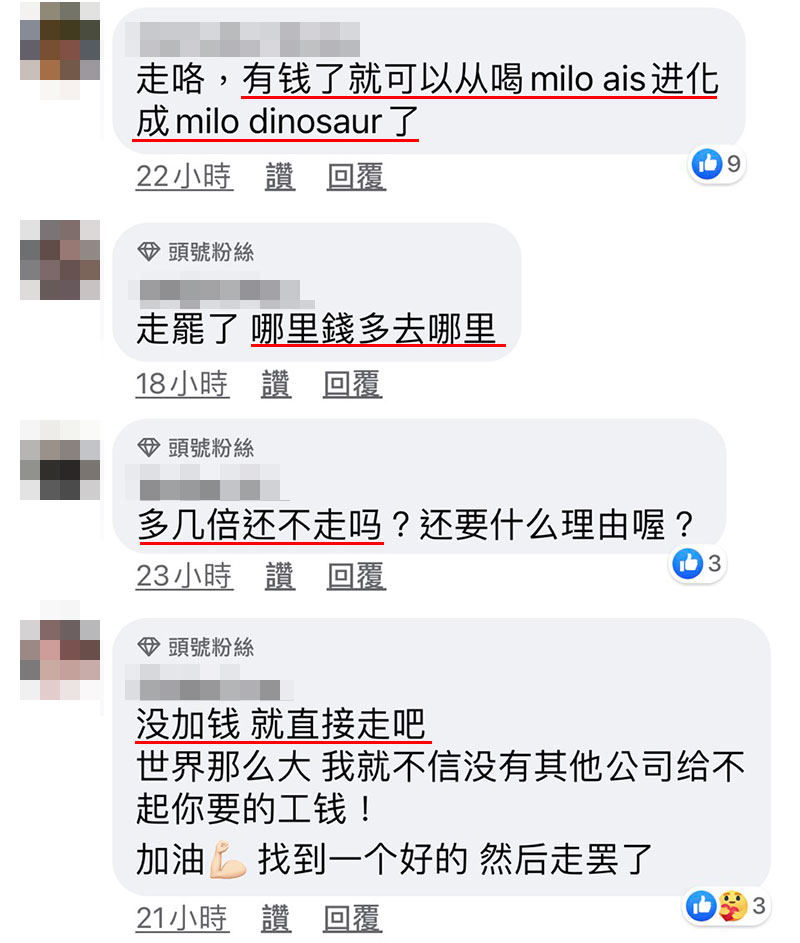Click the first commenter's profile picture
This screenshot has width=800, height=943.
coord(60,51)
